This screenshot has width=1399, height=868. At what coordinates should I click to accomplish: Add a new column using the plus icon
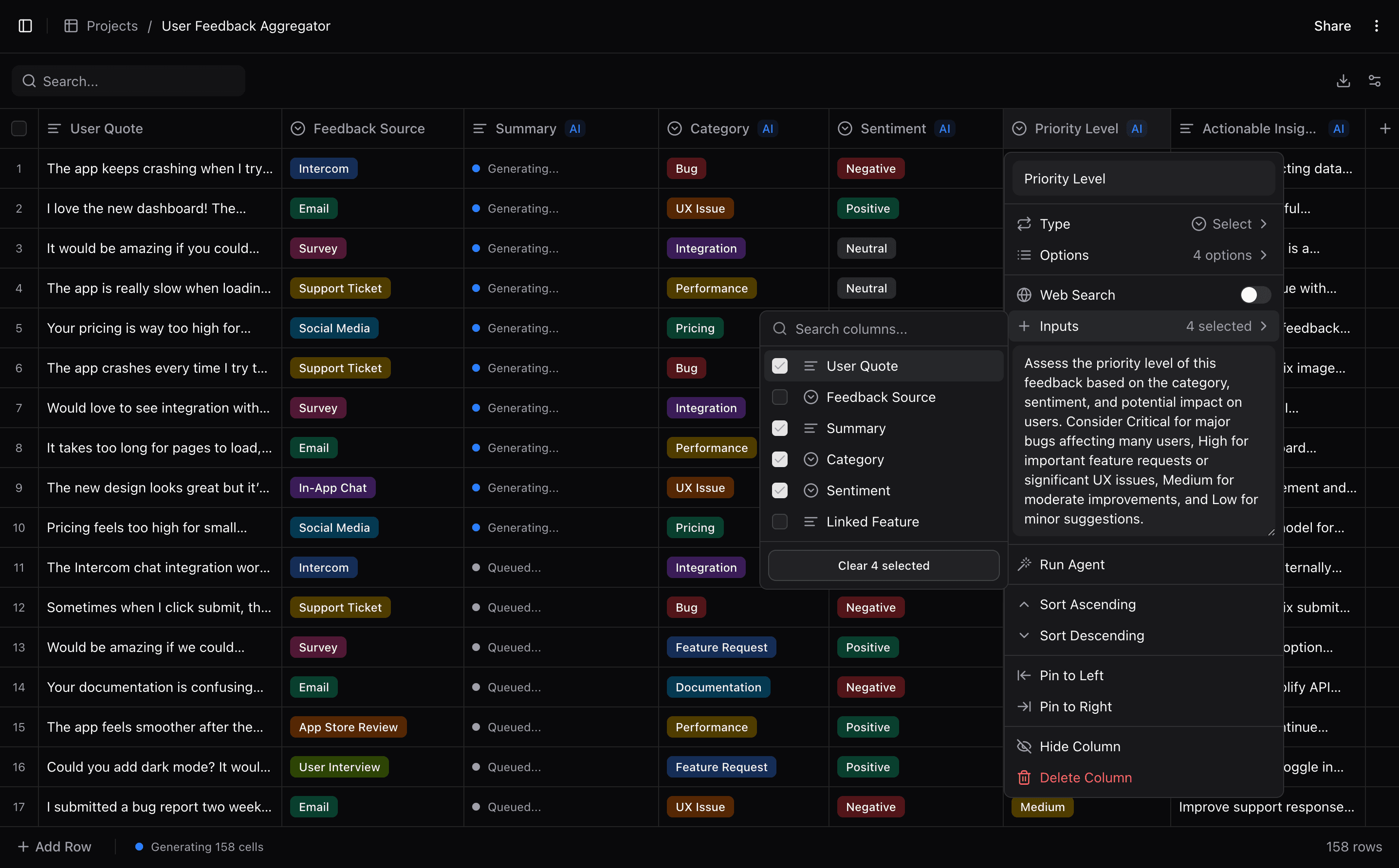(1385, 128)
